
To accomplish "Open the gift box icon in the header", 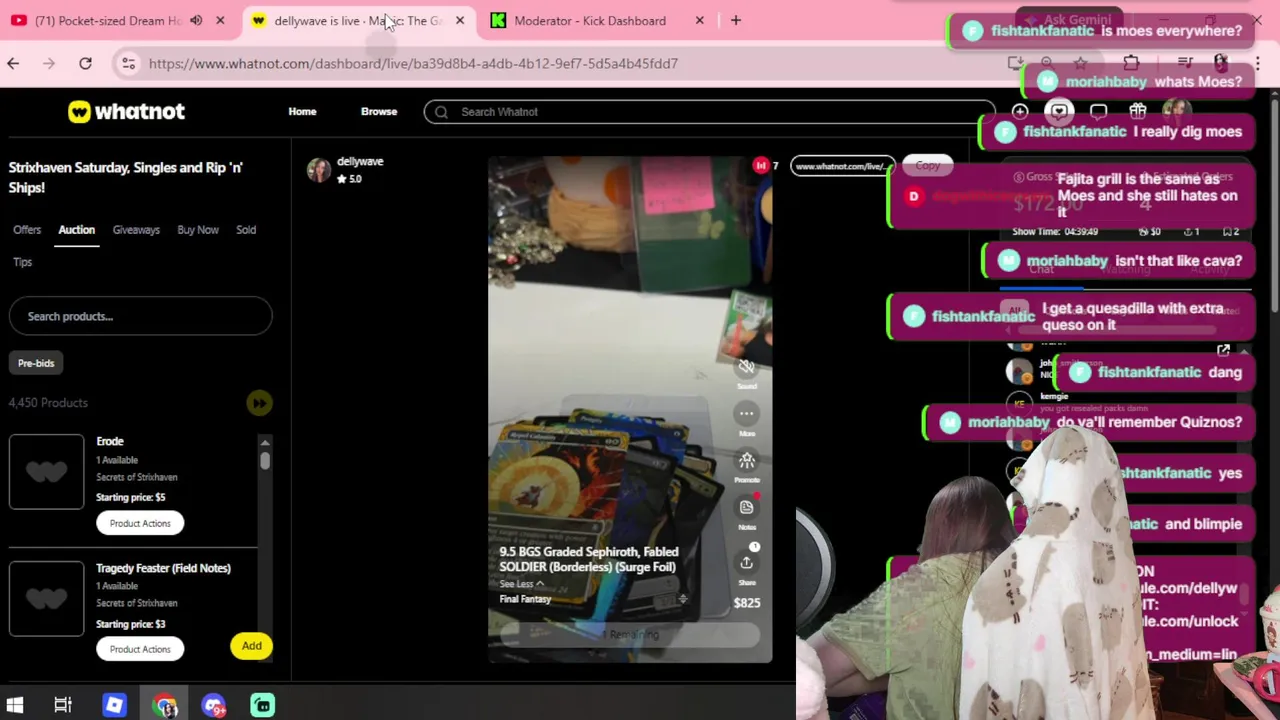I will pyautogui.click(x=1137, y=112).
